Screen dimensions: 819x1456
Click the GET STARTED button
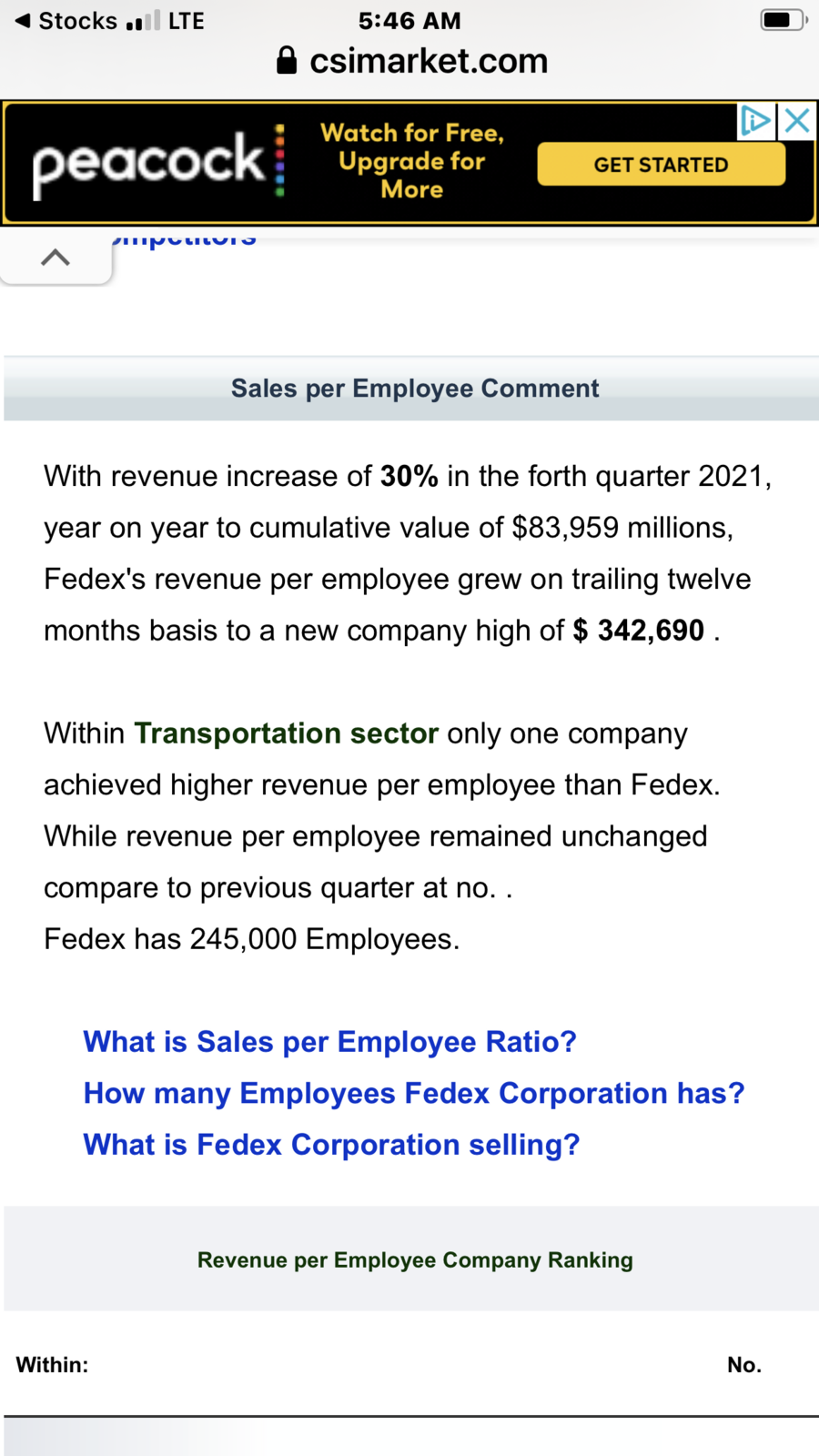[661, 165]
